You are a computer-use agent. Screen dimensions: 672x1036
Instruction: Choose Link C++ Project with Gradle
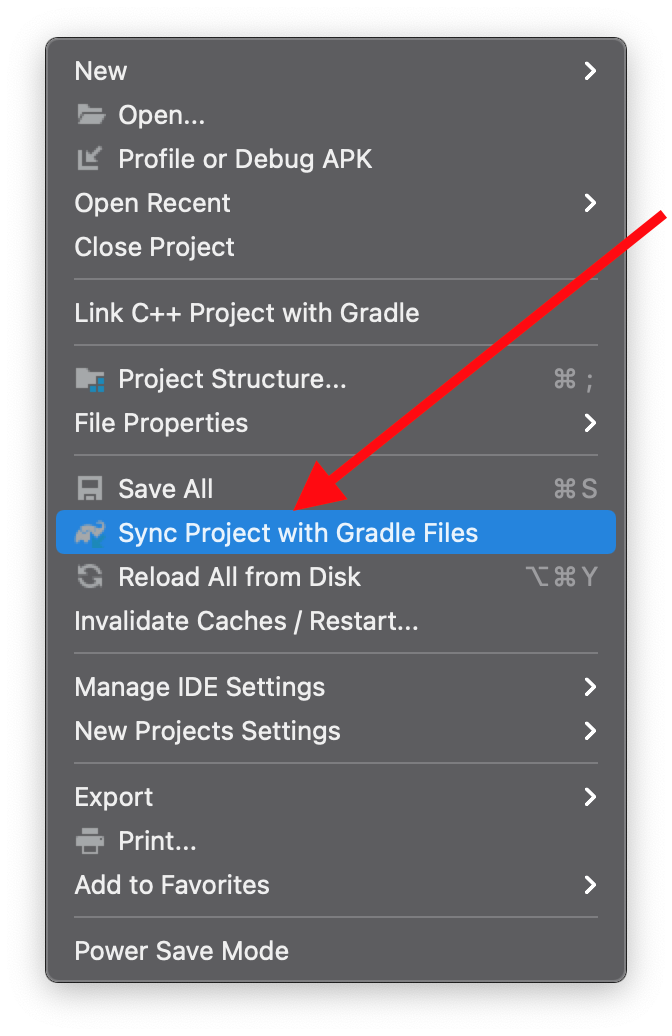click(336, 313)
